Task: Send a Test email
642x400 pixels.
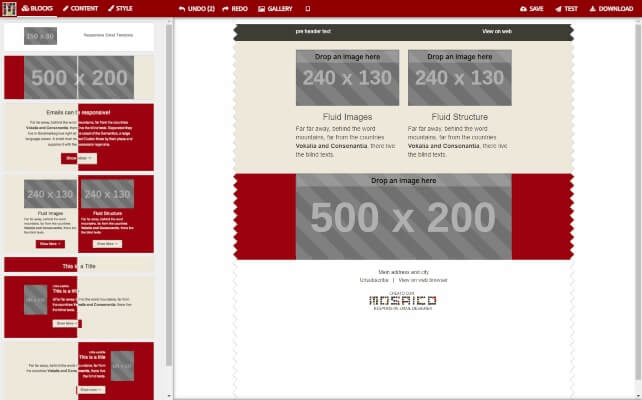Action: (x=566, y=9)
